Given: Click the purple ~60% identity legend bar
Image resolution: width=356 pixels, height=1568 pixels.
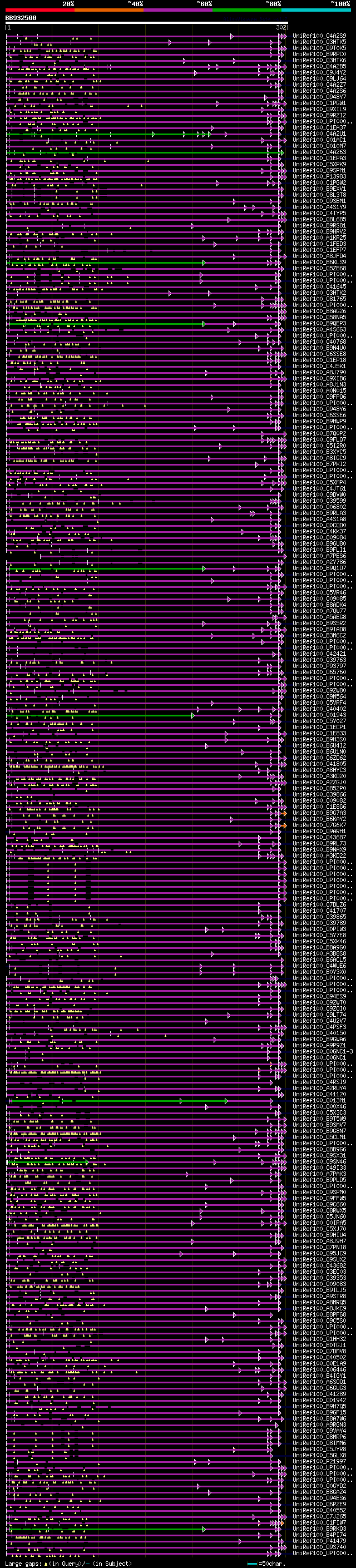Looking at the screenshot, I should [179, 10].
